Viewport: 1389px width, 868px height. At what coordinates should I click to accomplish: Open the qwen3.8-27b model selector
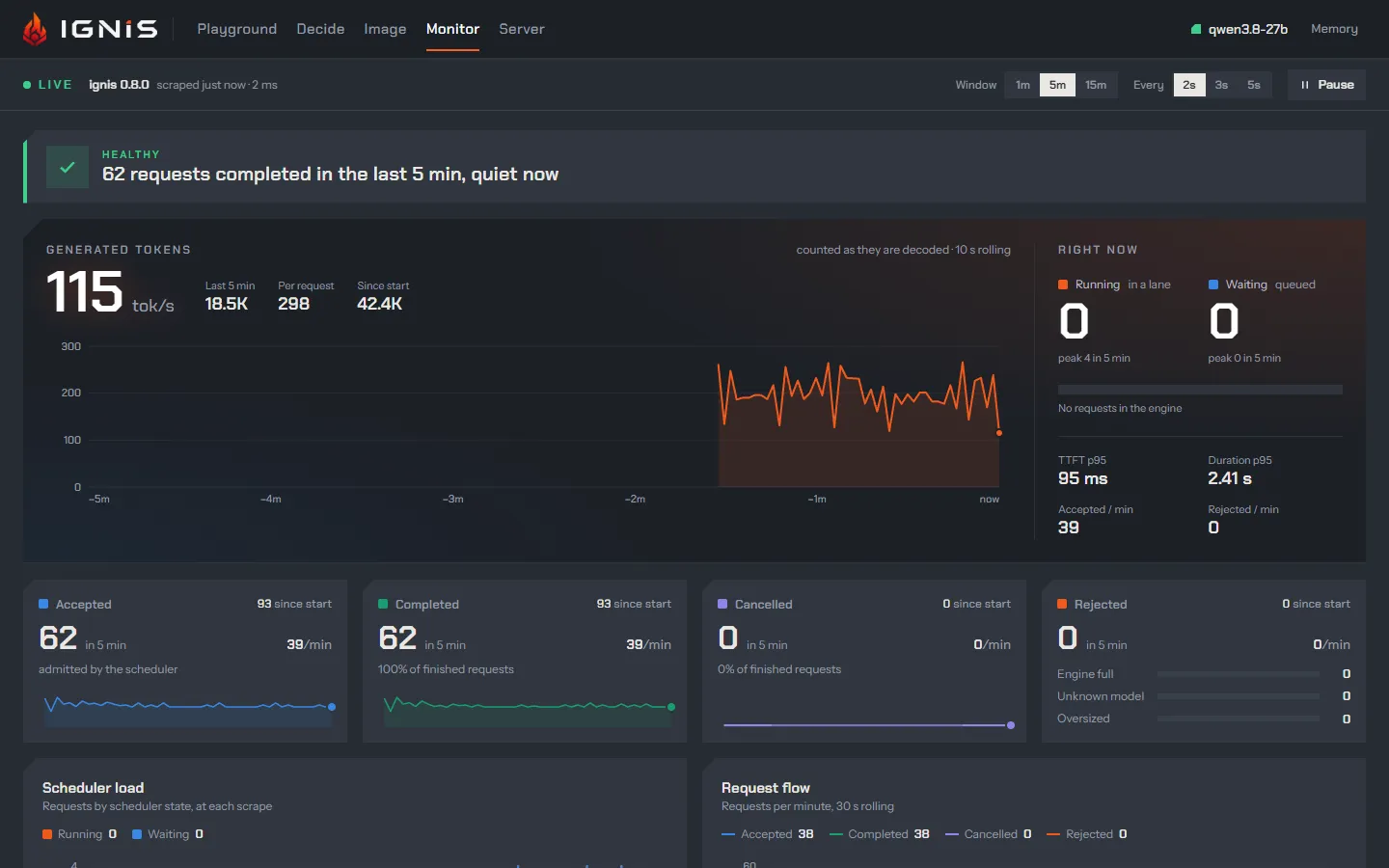click(1239, 29)
